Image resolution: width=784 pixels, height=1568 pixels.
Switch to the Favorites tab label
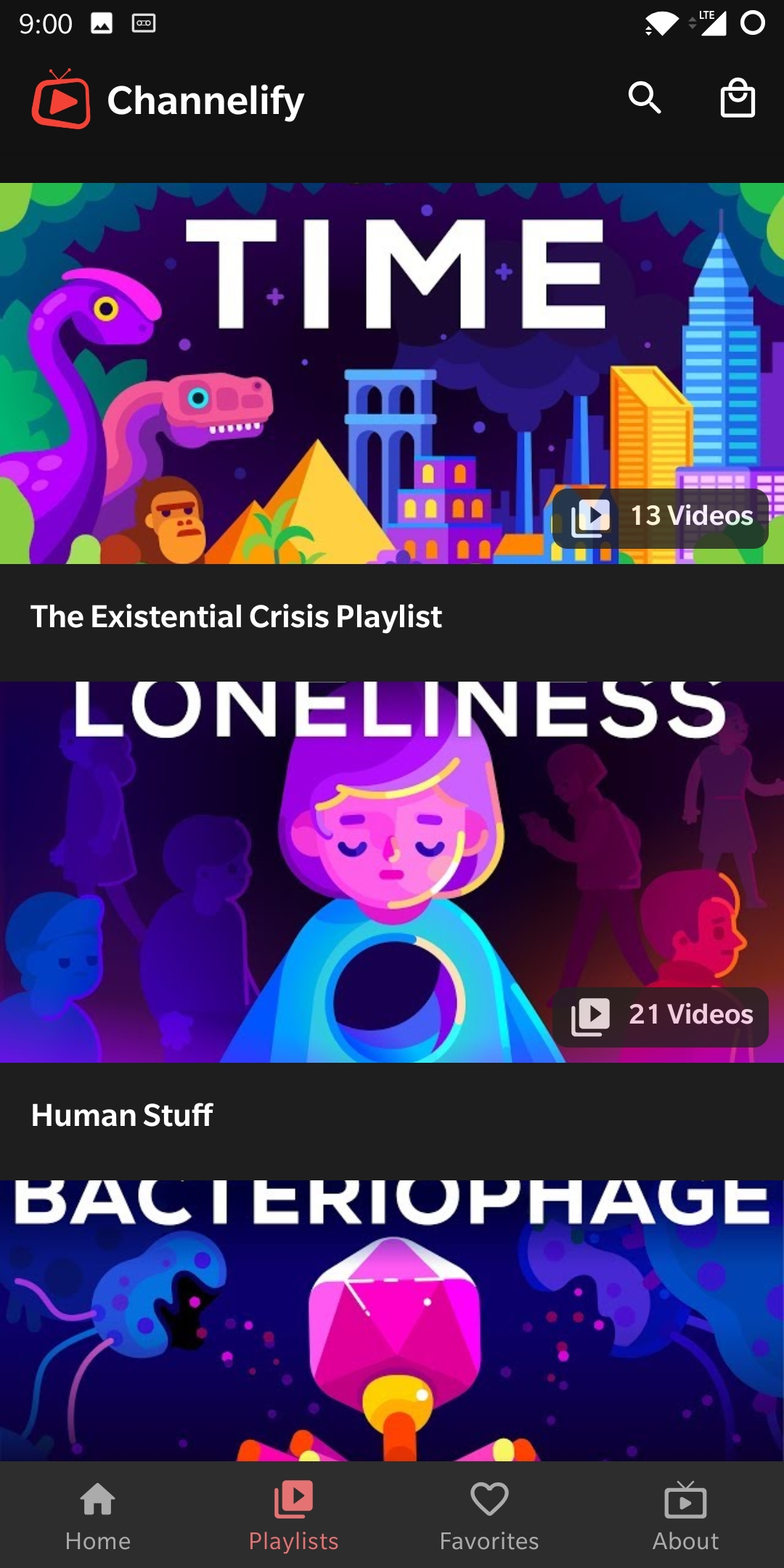[489, 1541]
